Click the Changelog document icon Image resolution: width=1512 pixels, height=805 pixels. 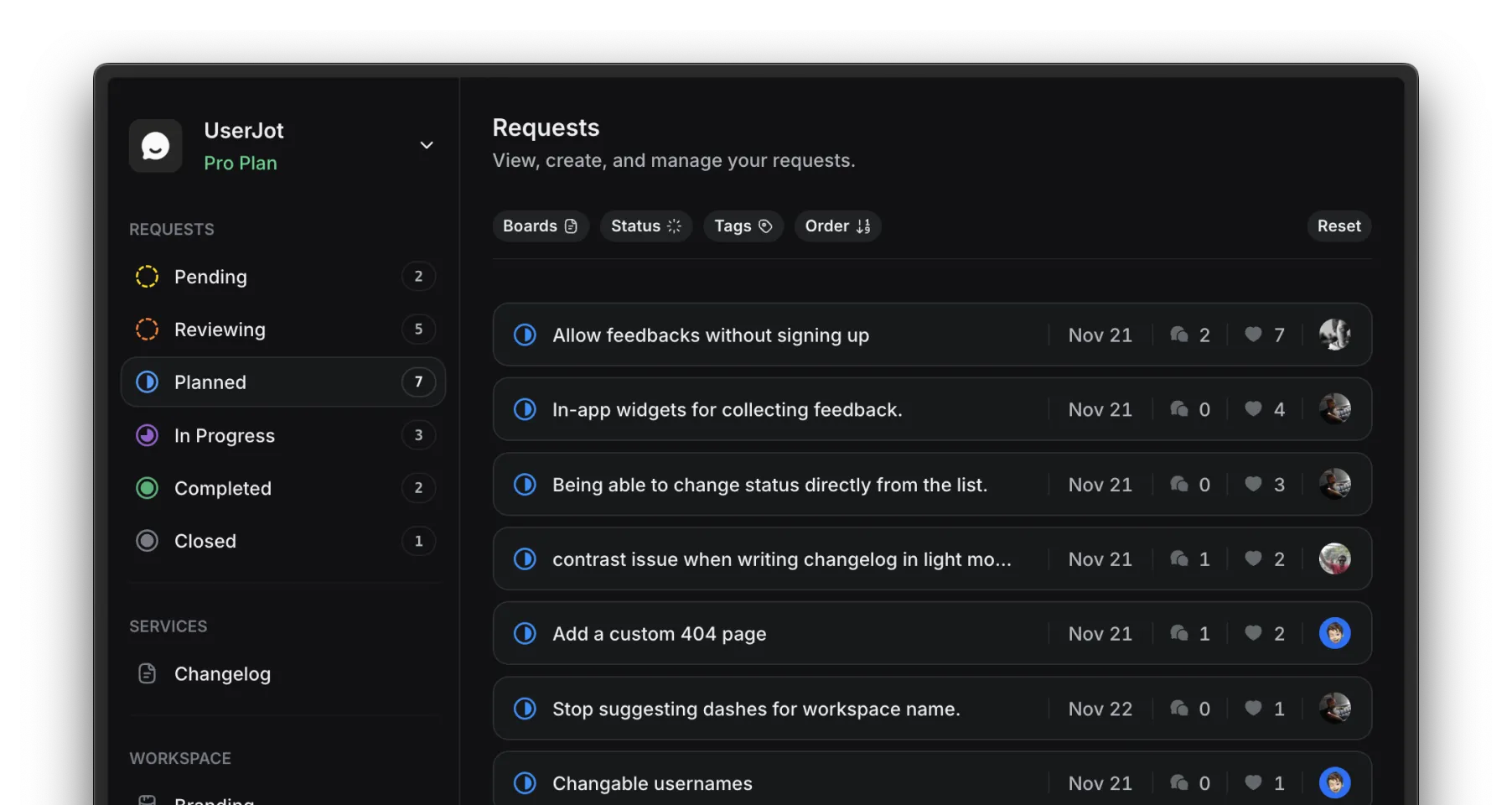point(148,673)
